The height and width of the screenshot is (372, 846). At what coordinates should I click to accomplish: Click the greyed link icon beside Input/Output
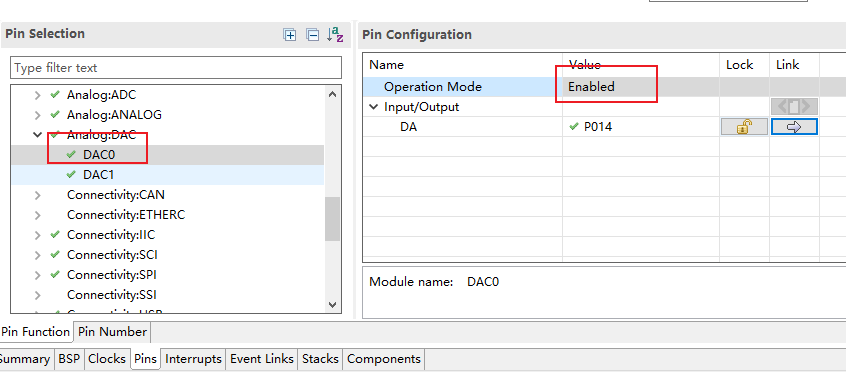[x=794, y=106]
